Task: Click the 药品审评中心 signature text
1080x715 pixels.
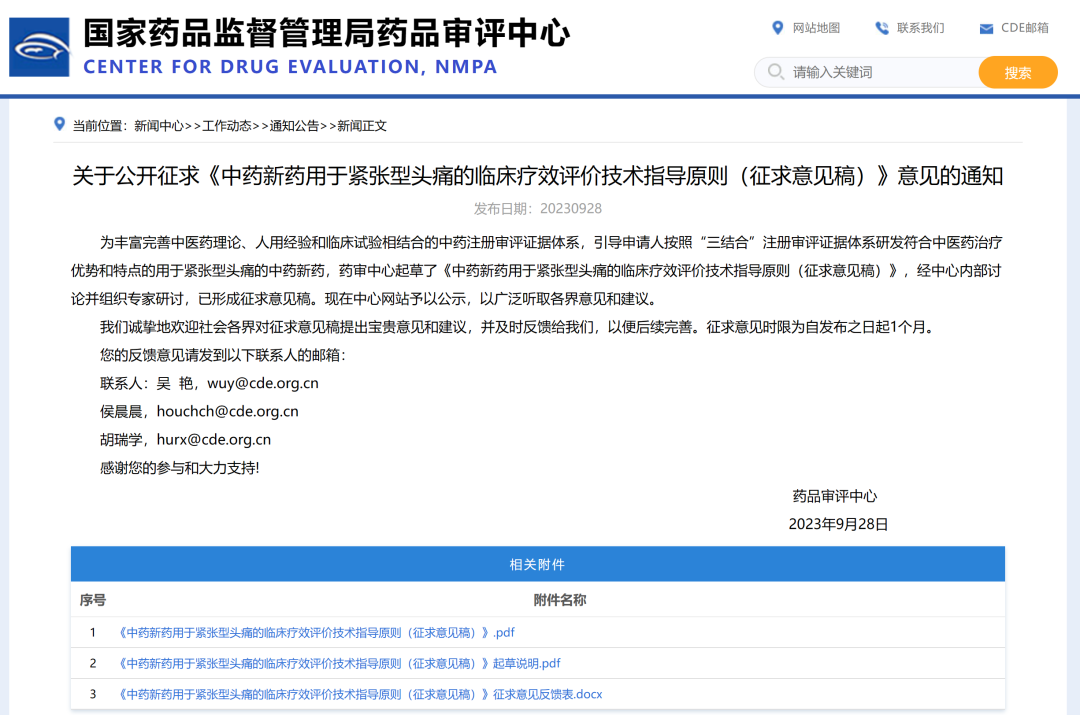Action: (x=835, y=497)
